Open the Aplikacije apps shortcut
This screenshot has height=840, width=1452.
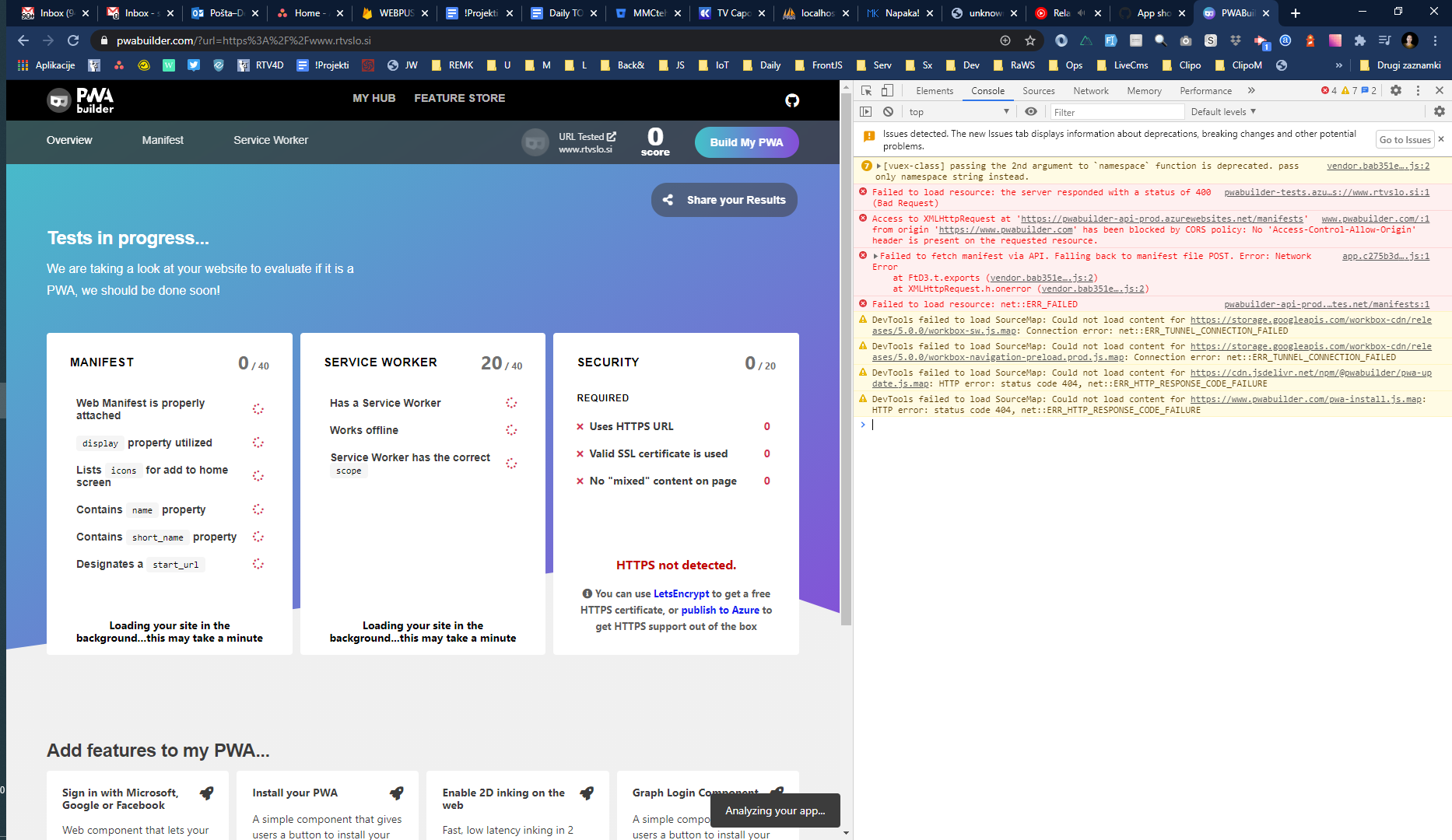[x=47, y=65]
